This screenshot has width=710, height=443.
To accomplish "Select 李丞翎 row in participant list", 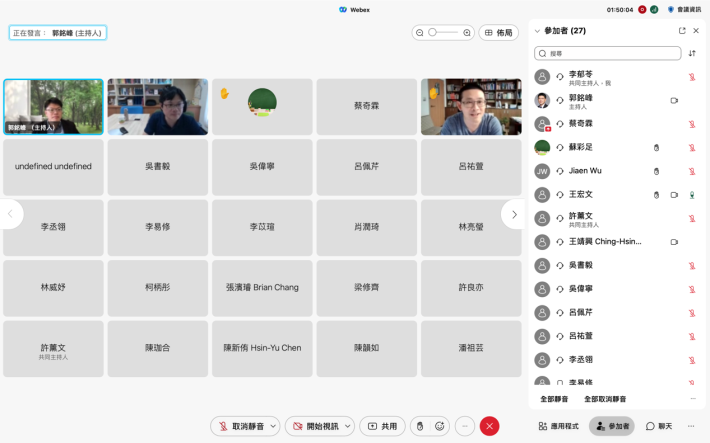I will (x=617, y=360).
